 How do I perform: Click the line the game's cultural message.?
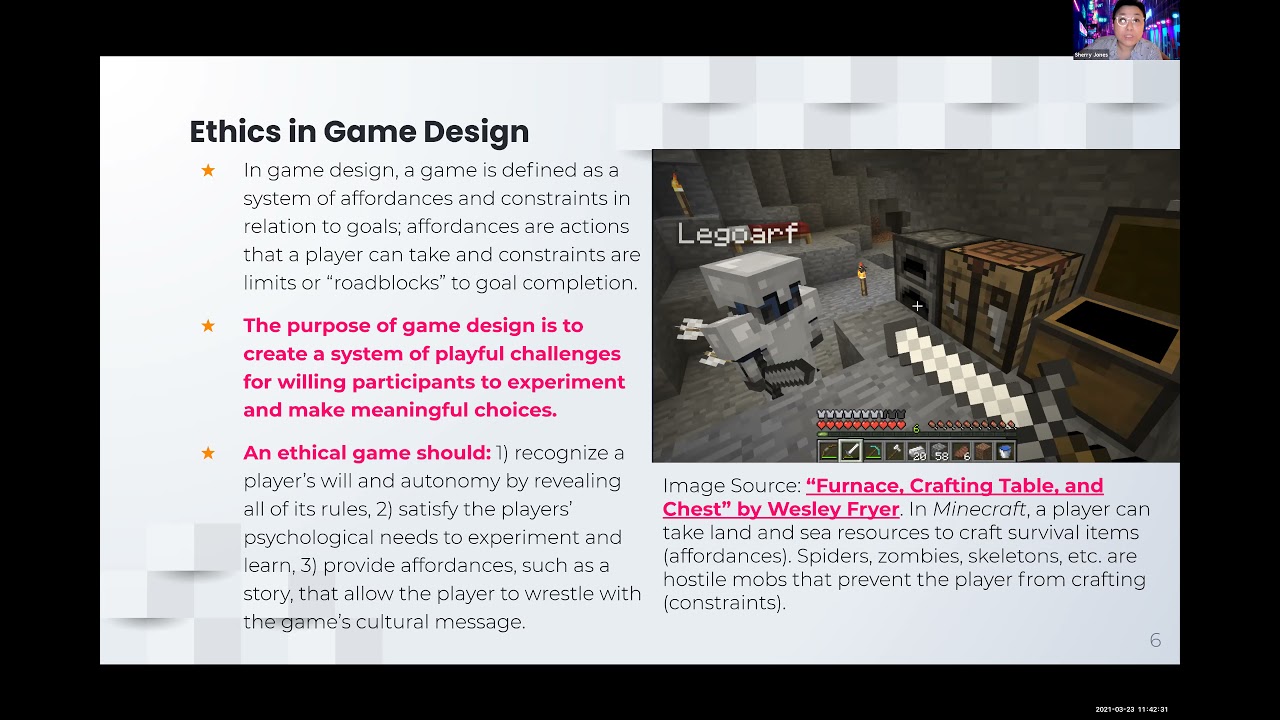coord(384,622)
